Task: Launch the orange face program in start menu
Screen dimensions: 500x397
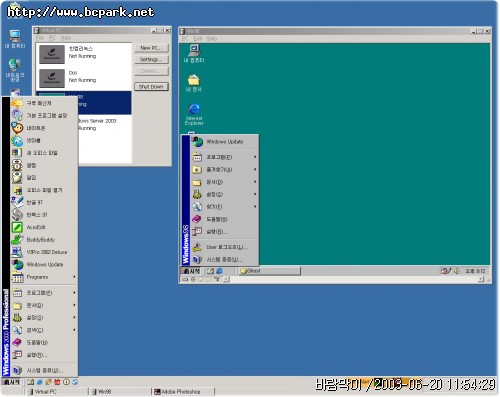Action: coord(44,128)
